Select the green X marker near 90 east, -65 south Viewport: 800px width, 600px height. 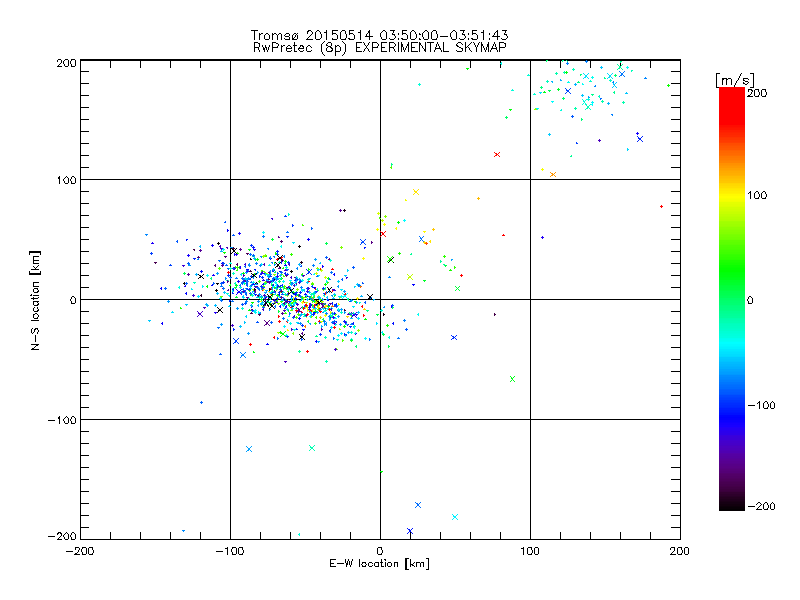(x=512, y=379)
